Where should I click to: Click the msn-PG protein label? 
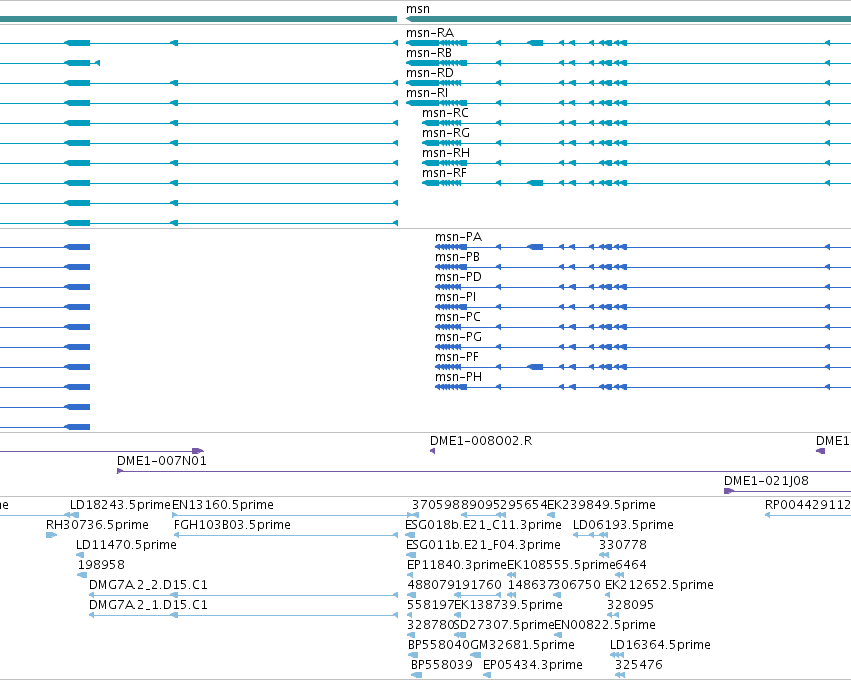coord(458,337)
